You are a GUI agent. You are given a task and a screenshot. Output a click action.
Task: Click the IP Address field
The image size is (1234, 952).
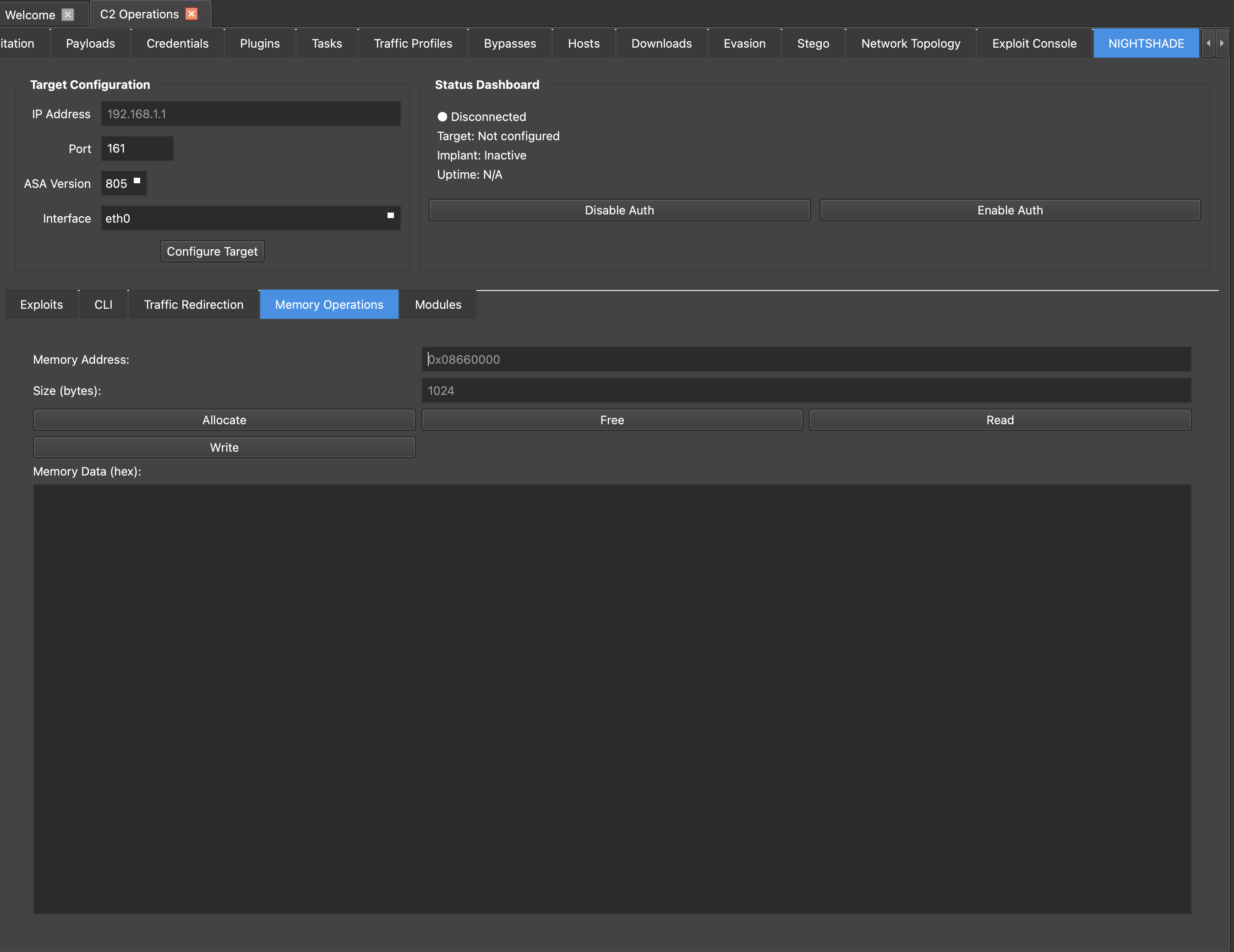250,114
